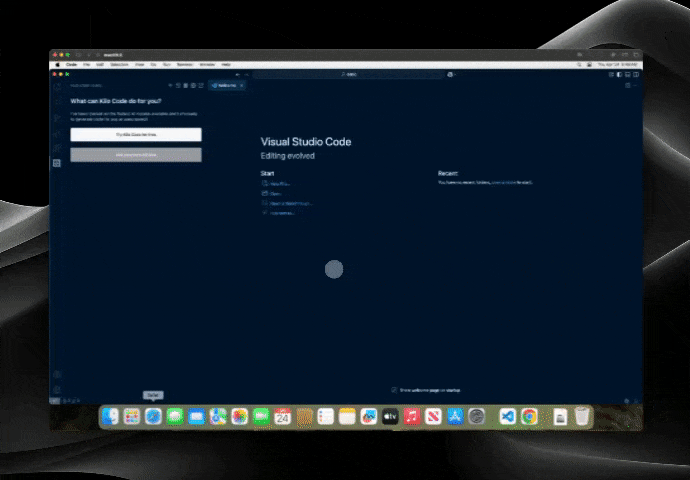The height and width of the screenshot is (480, 690).
Task: Launch Safari from the dock
Action: point(153,416)
